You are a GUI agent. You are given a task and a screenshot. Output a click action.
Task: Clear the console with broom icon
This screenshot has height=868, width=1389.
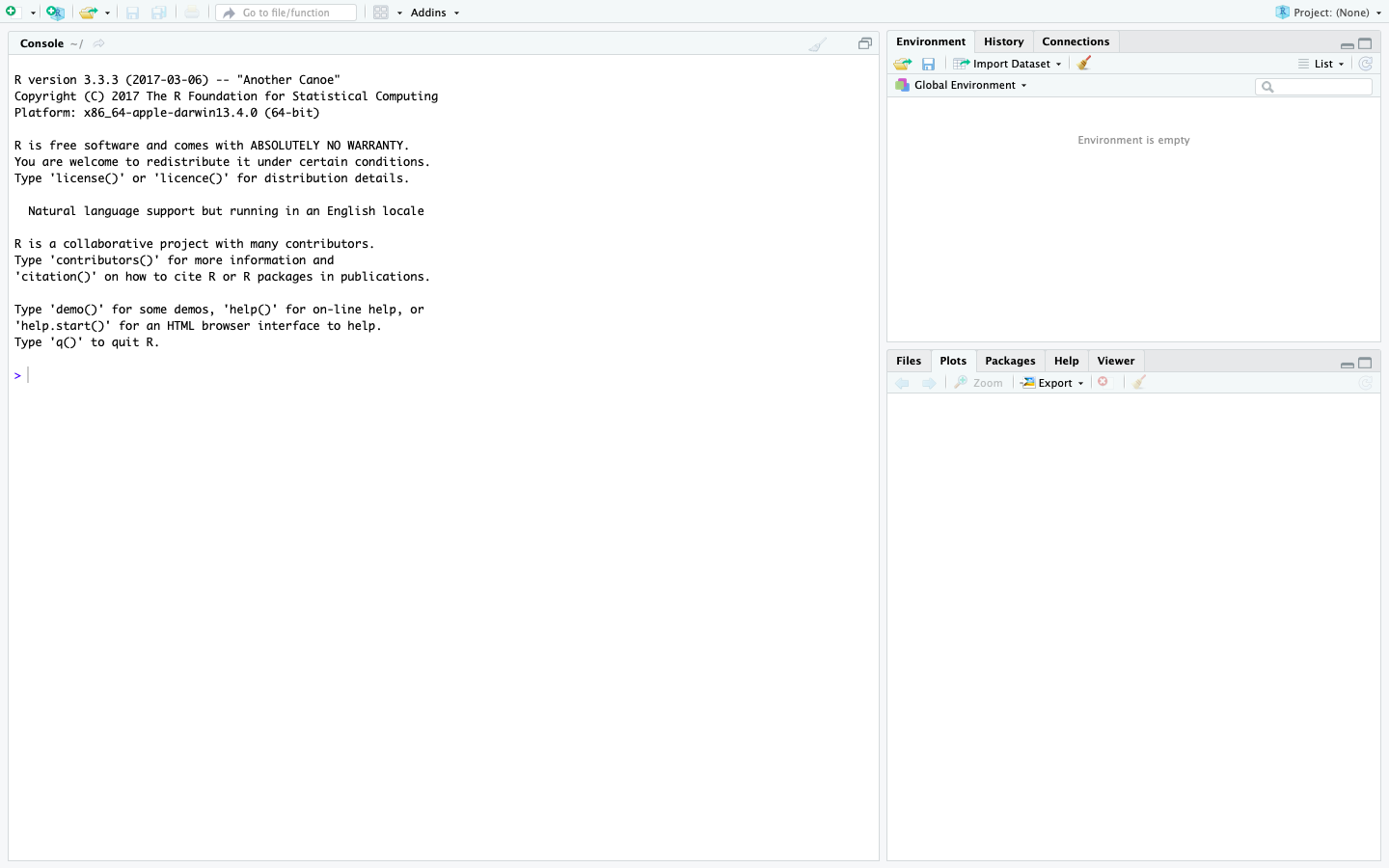[x=817, y=44]
